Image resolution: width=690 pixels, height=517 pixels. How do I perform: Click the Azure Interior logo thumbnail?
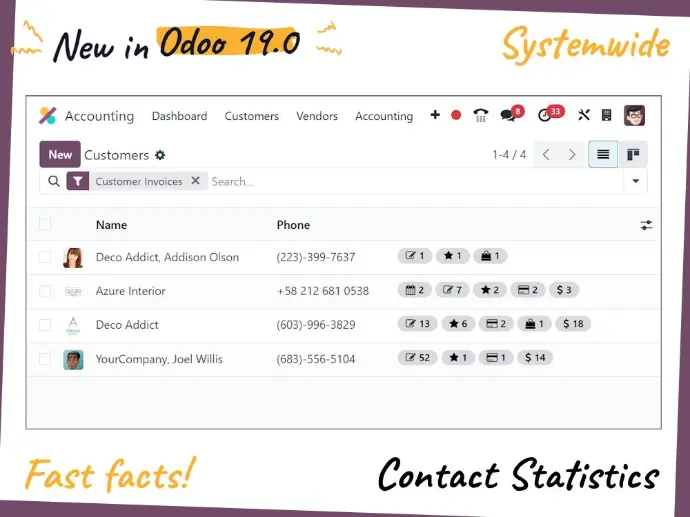(x=73, y=291)
